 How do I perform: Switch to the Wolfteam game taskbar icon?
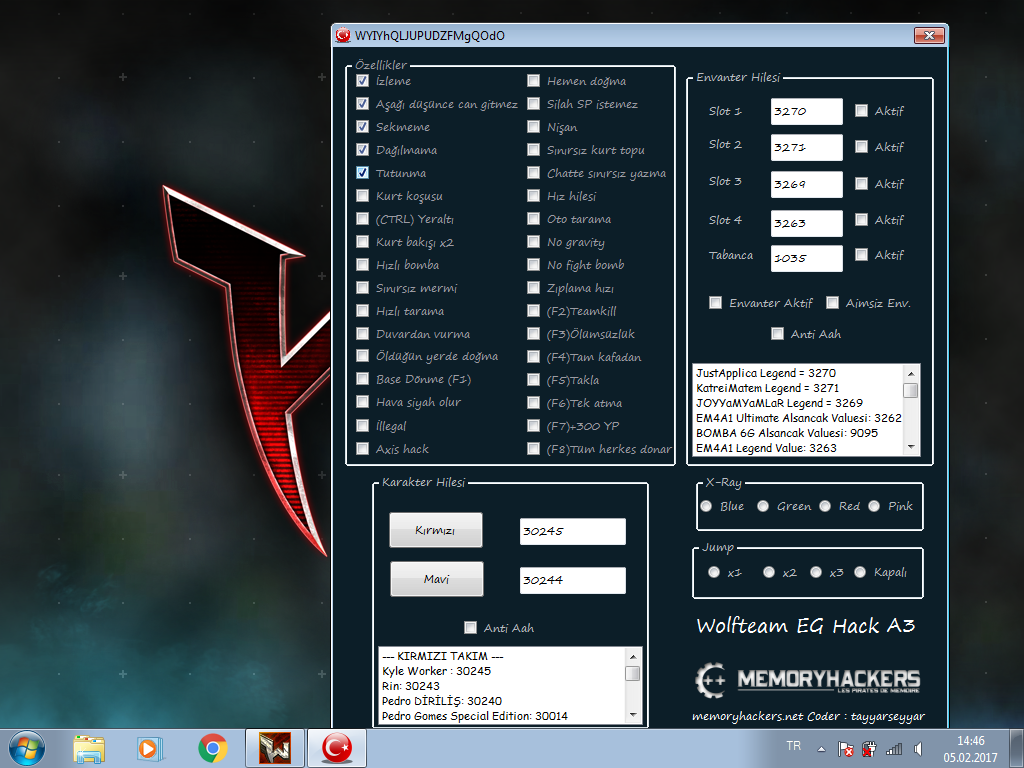click(x=275, y=748)
